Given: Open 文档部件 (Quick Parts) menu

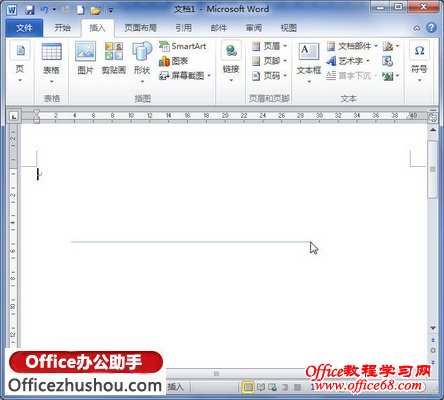Looking at the screenshot, I should tap(352, 46).
